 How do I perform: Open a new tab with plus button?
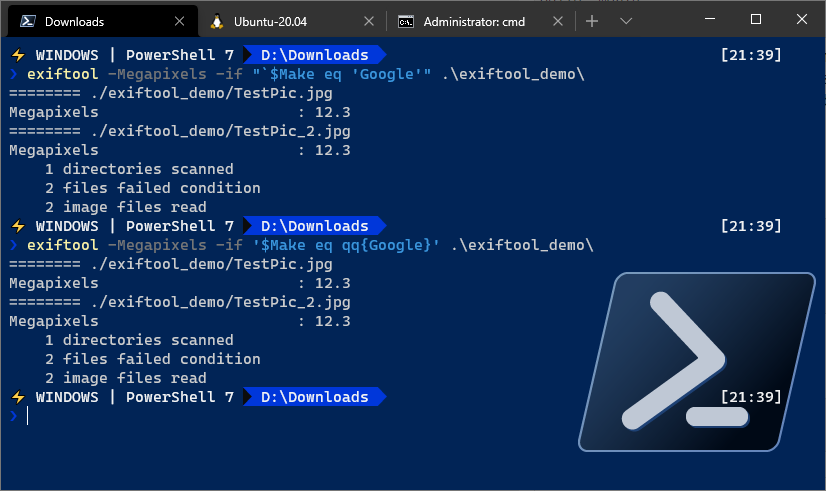[x=592, y=21]
